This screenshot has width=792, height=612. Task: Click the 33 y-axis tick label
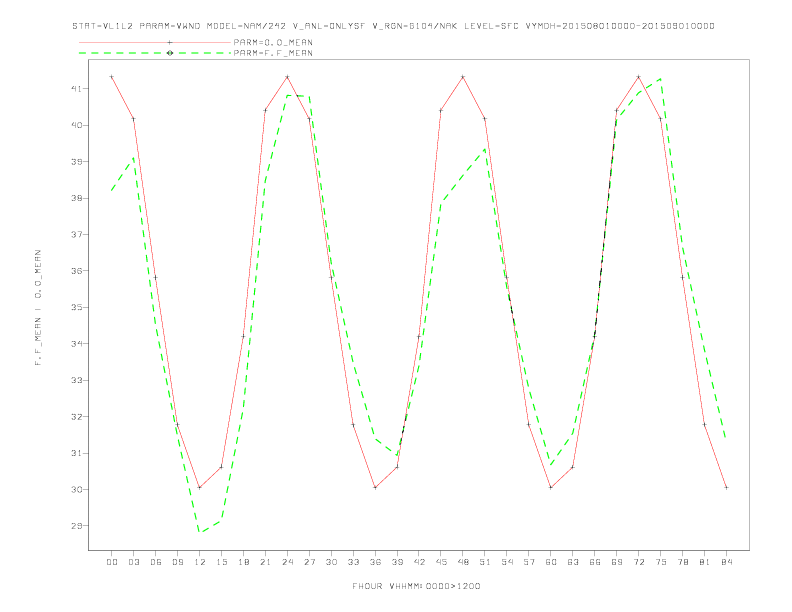(x=76, y=380)
